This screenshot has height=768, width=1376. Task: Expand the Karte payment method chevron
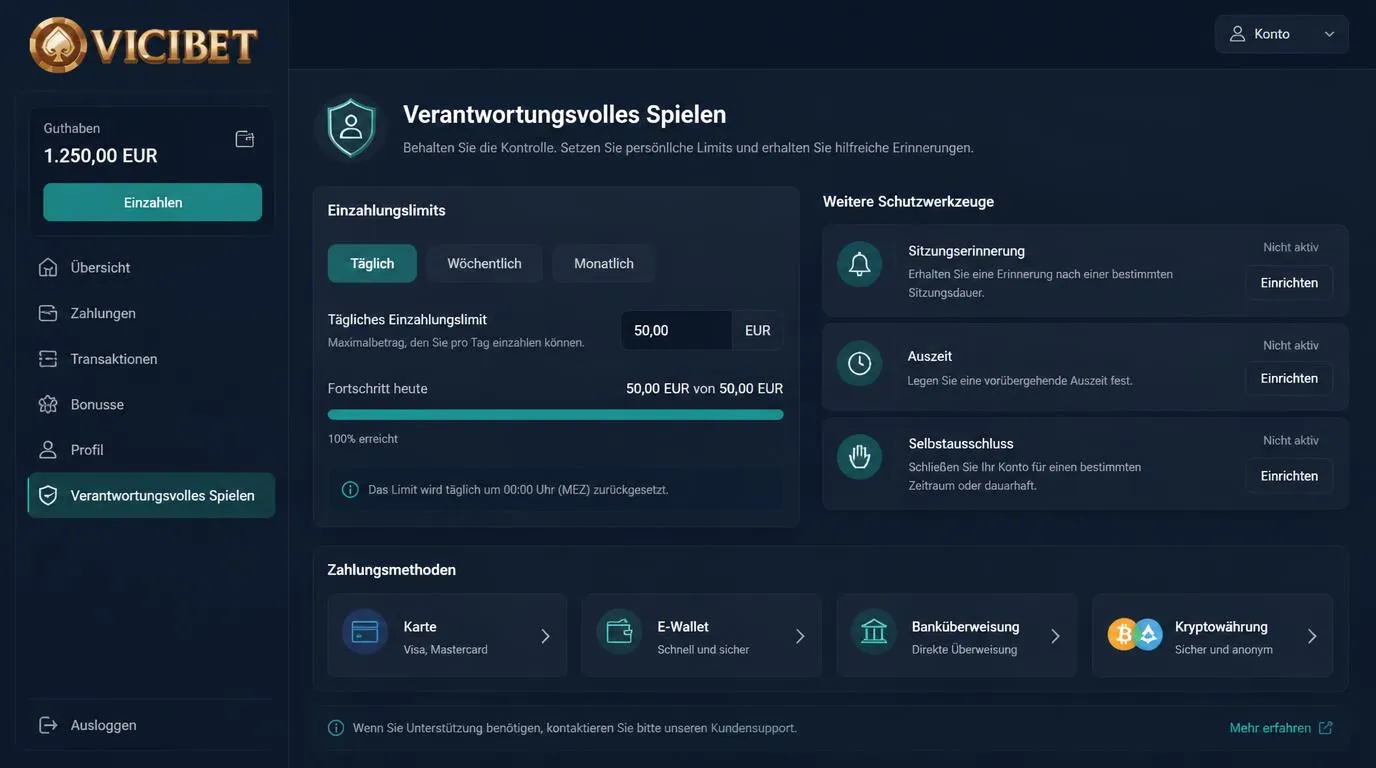545,636
